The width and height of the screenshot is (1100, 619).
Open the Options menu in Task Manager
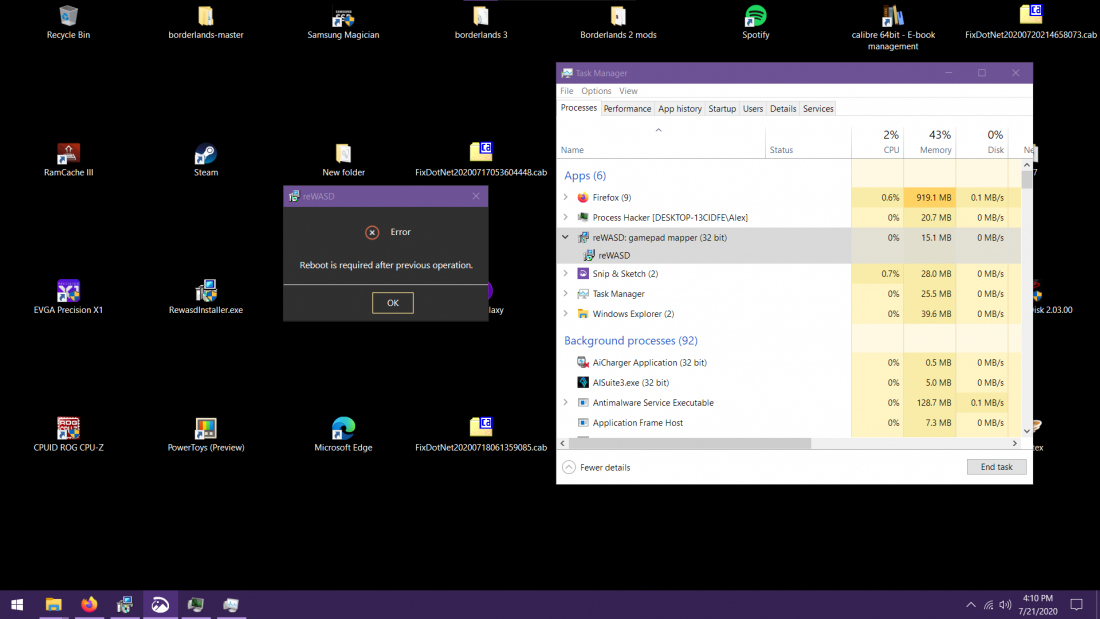596,91
